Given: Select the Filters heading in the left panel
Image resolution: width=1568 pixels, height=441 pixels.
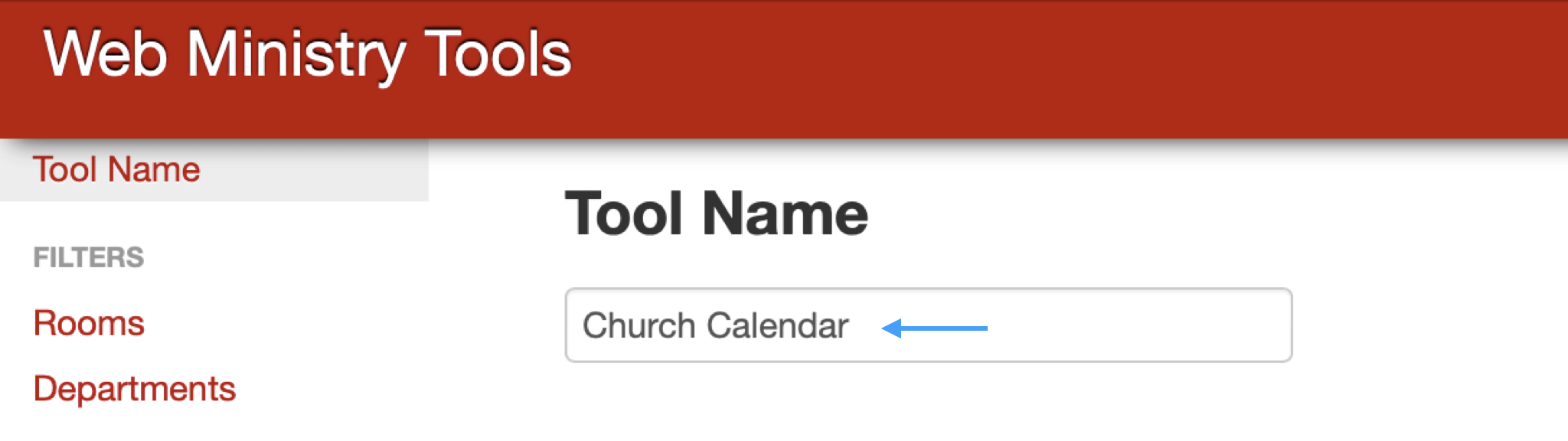Looking at the screenshot, I should click(x=90, y=259).
